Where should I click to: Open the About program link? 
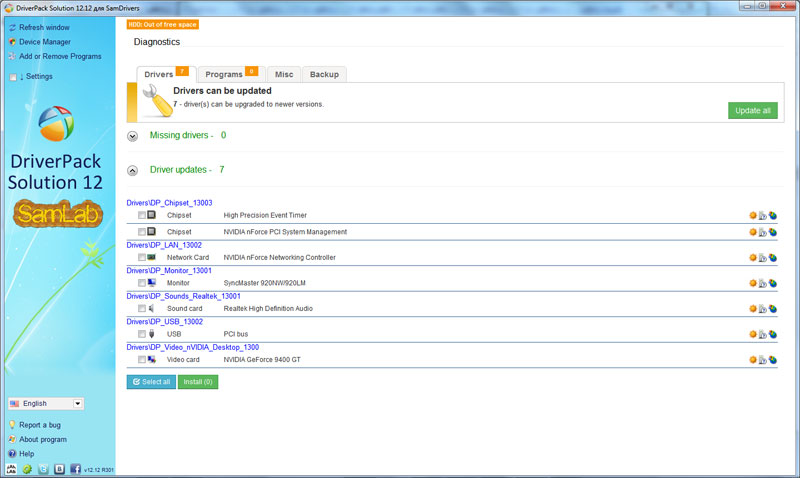(x=43, y=439)
